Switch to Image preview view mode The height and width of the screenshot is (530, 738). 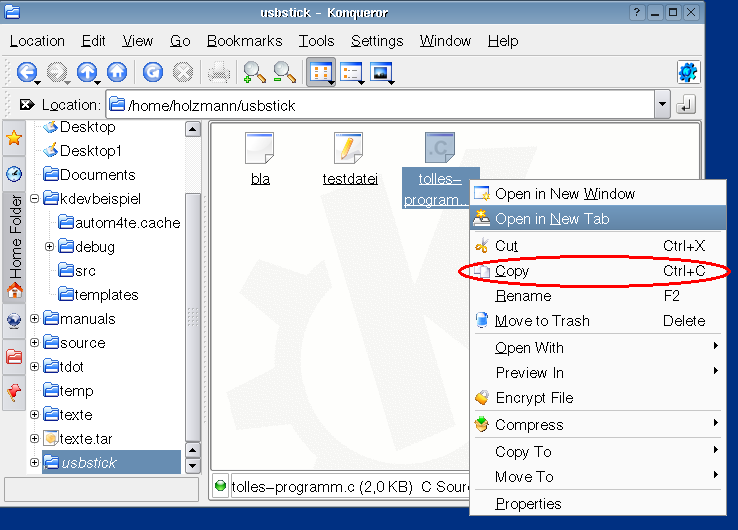coord(382,73)
